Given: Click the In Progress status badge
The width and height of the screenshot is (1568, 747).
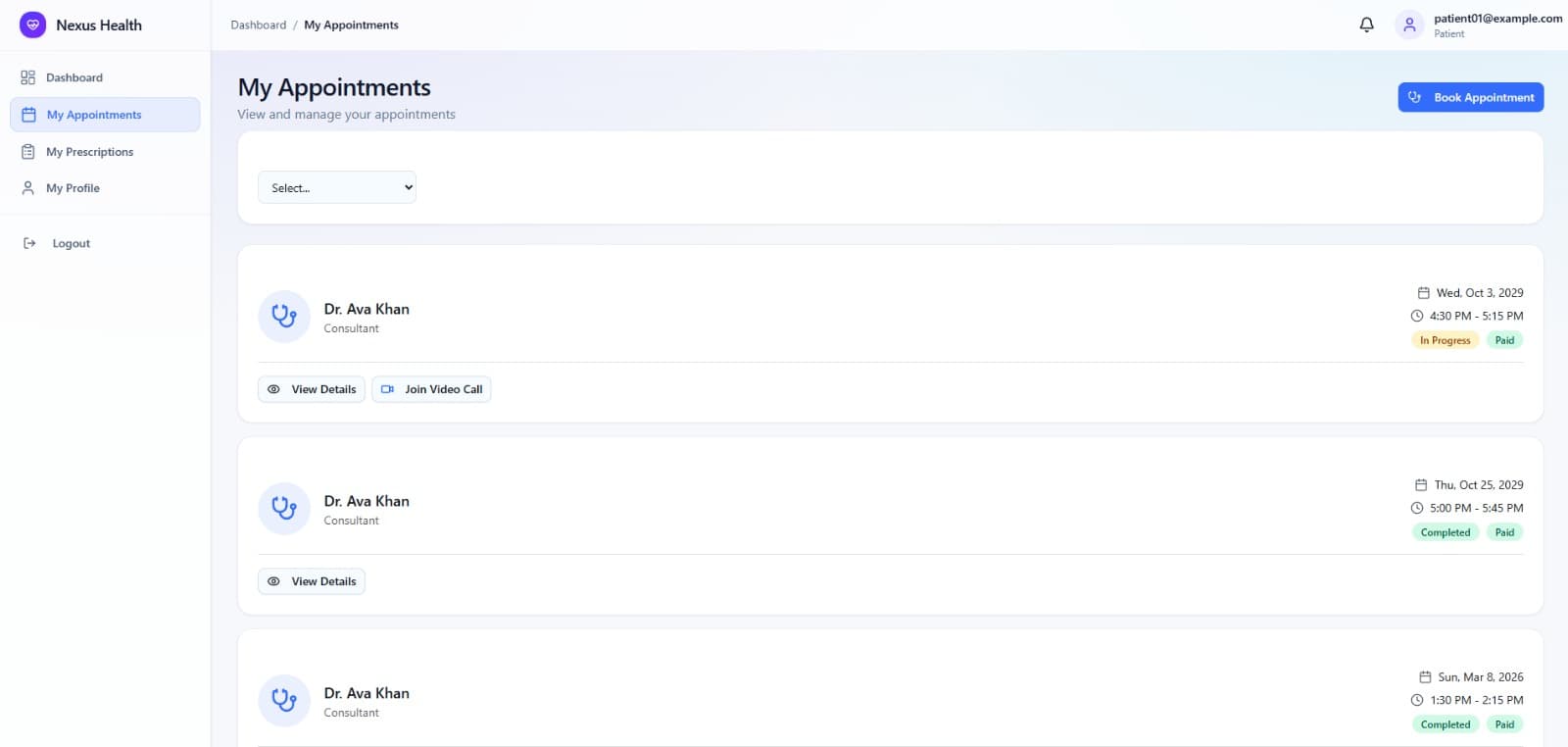Looking at the screenshot, I should (1445, 340).
